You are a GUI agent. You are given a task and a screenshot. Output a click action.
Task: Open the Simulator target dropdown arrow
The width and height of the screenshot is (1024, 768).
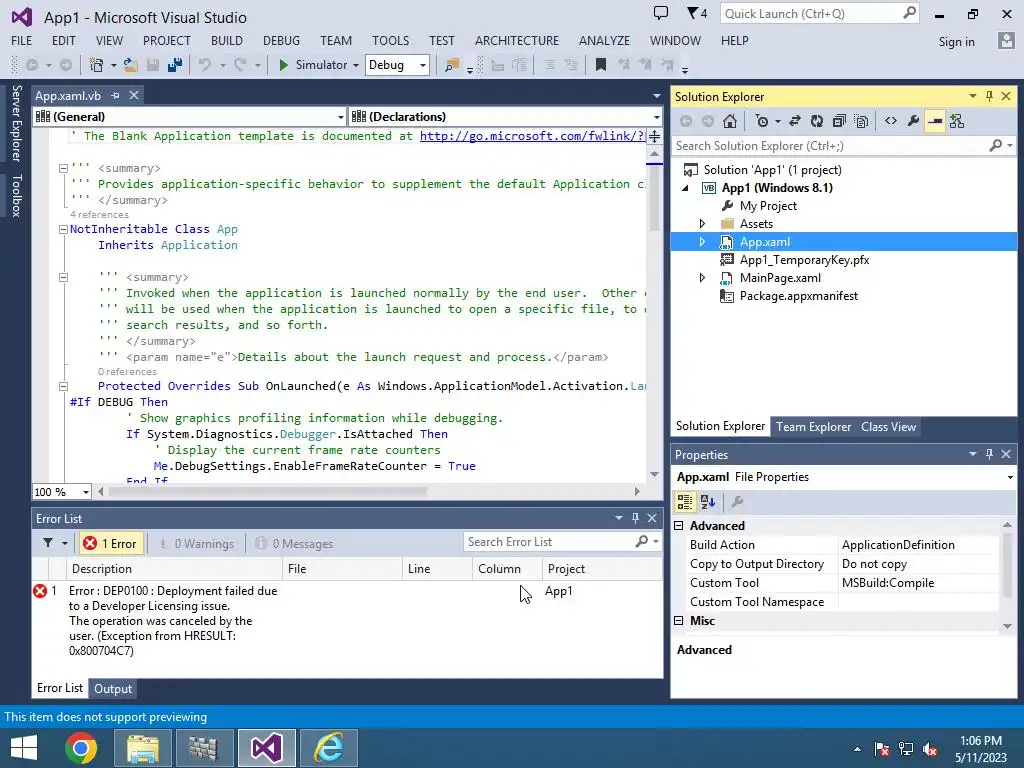click(x=356, y=65)
